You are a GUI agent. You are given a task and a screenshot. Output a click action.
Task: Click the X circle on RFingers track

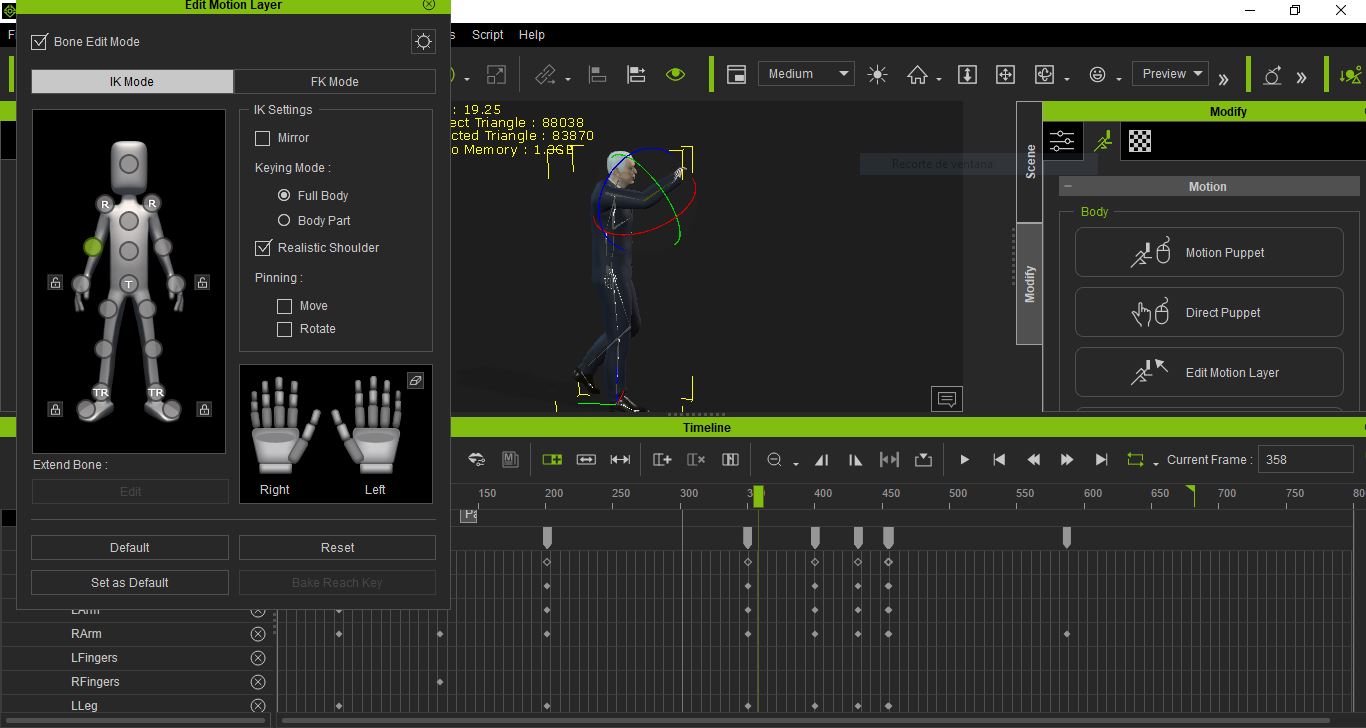pos(258,682)
